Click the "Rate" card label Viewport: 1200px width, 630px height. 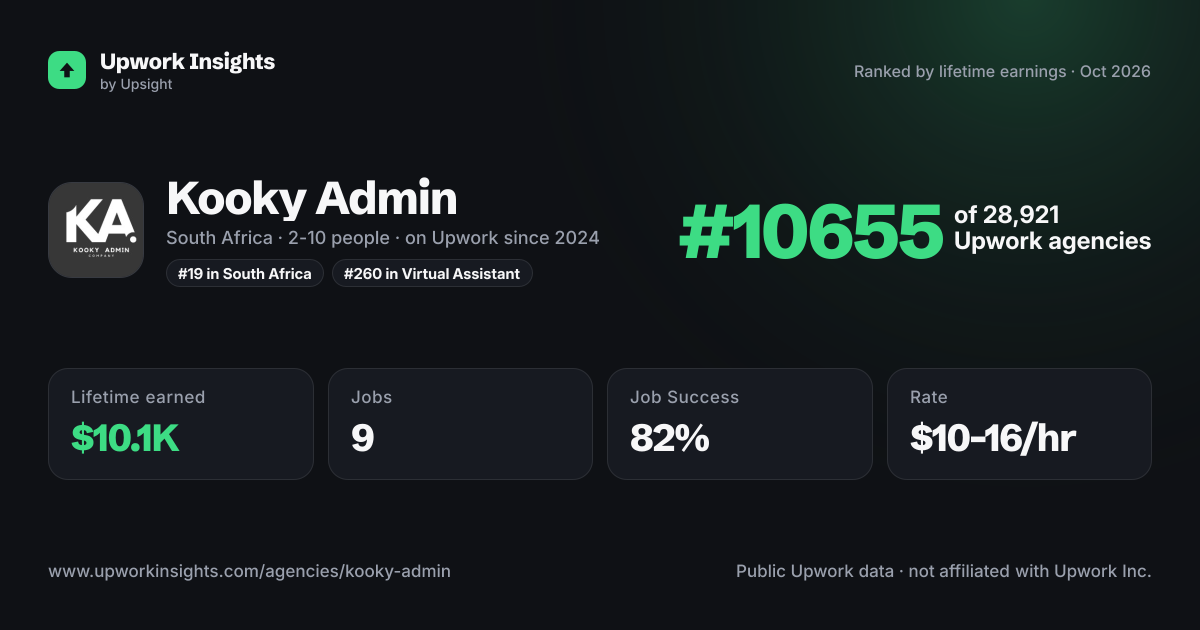coord(928,397)
